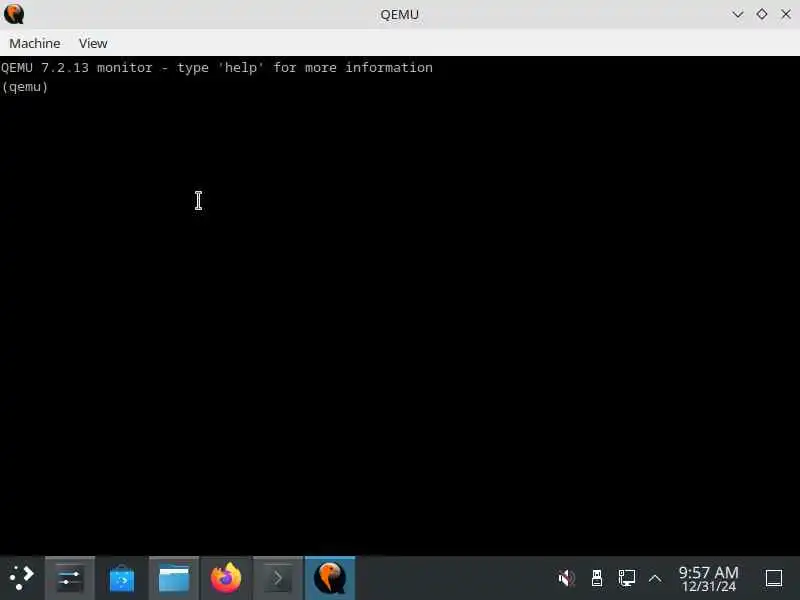Open the Konsole terminal taskbar icon
The height and width of the screenshot is (600, 800).
[x=278, y=578]
